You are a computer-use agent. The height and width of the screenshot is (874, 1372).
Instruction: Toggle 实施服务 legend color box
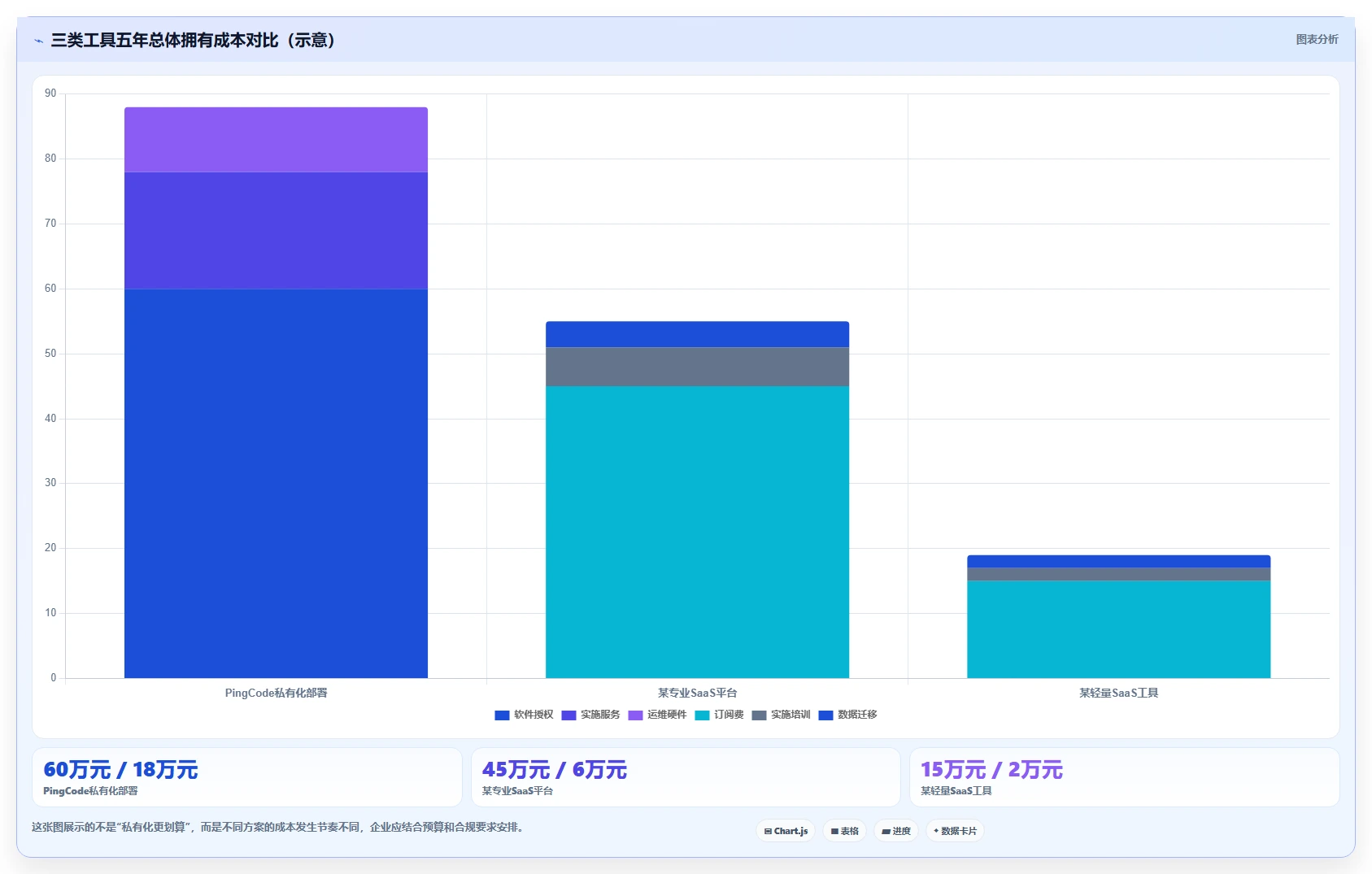[568, 715]
